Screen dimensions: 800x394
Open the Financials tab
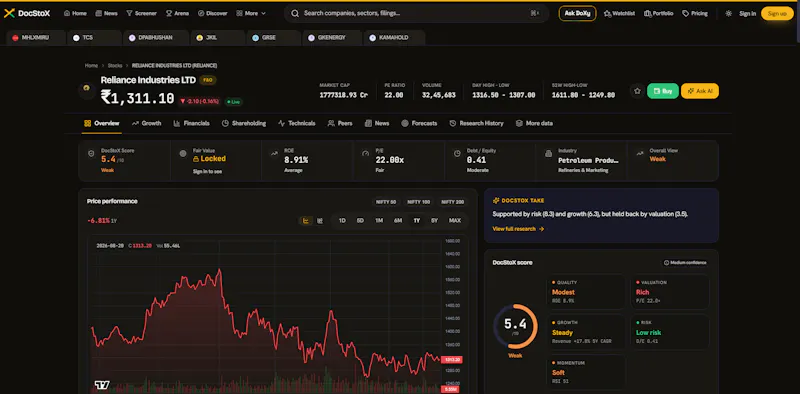pyautogui.click(x=191, y=124)
